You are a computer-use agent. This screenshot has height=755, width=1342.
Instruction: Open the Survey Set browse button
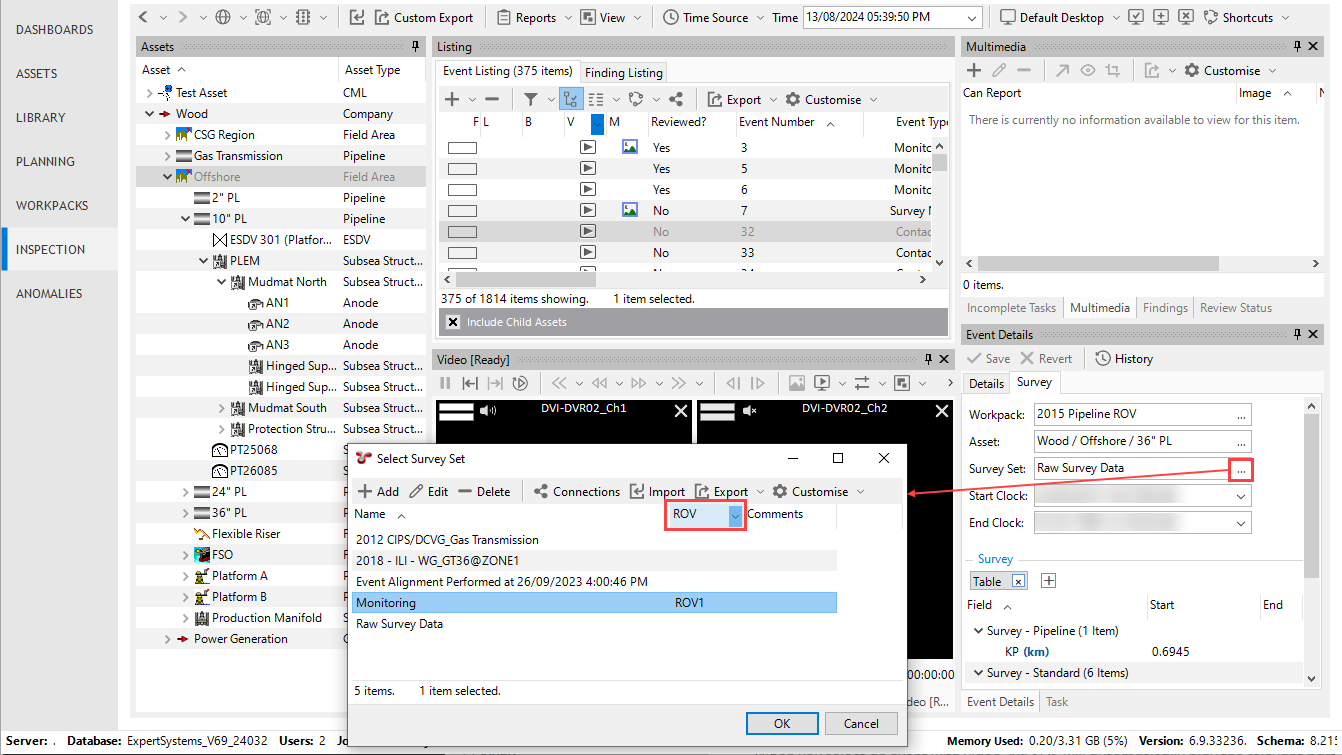coord(1241,468)
